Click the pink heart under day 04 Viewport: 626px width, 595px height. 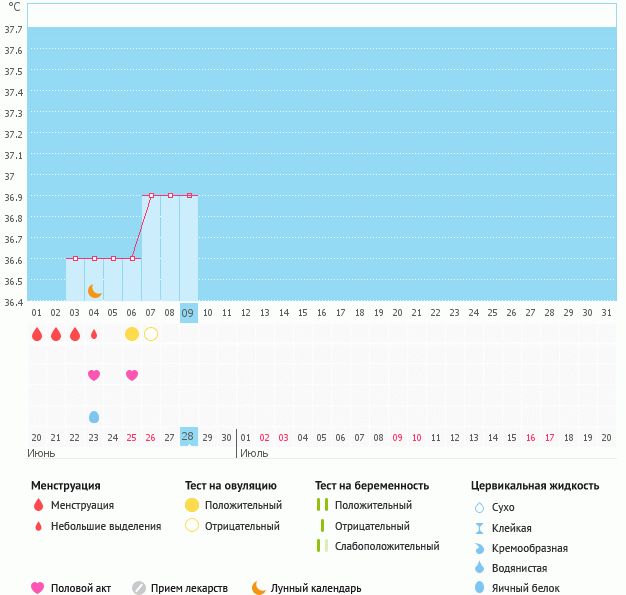pos(94,376)
